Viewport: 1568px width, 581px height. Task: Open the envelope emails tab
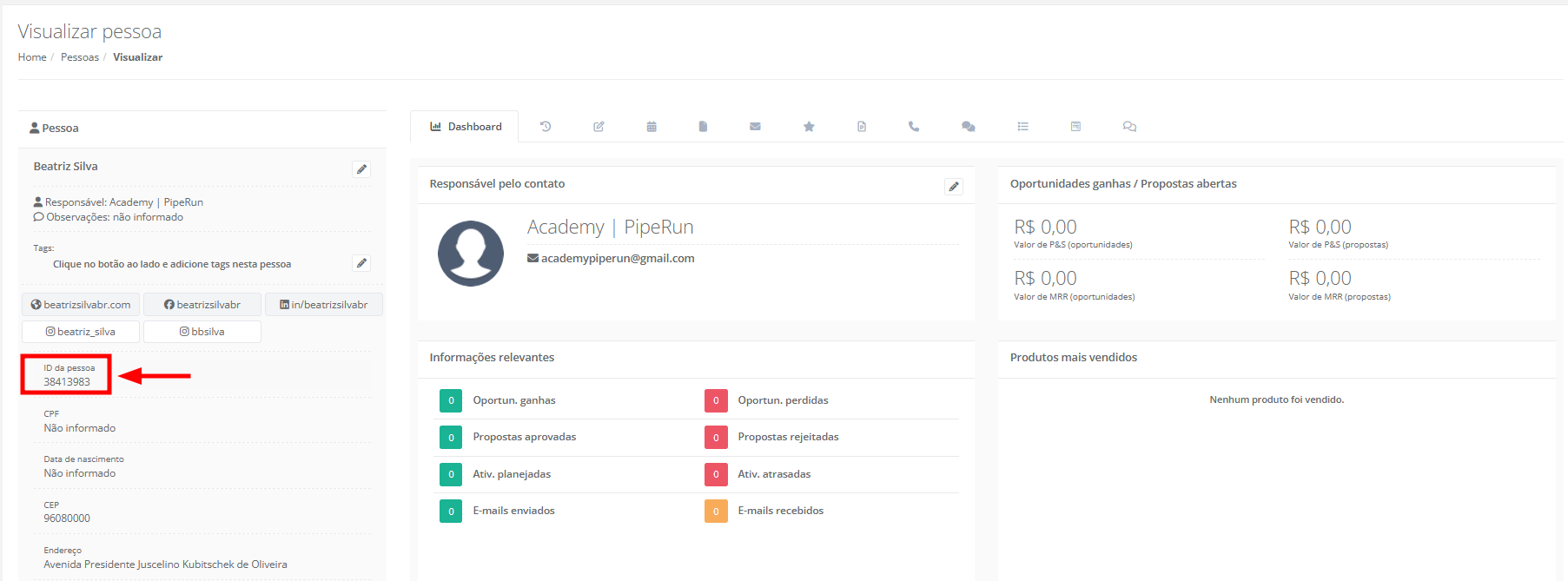[x=755, y=127]
